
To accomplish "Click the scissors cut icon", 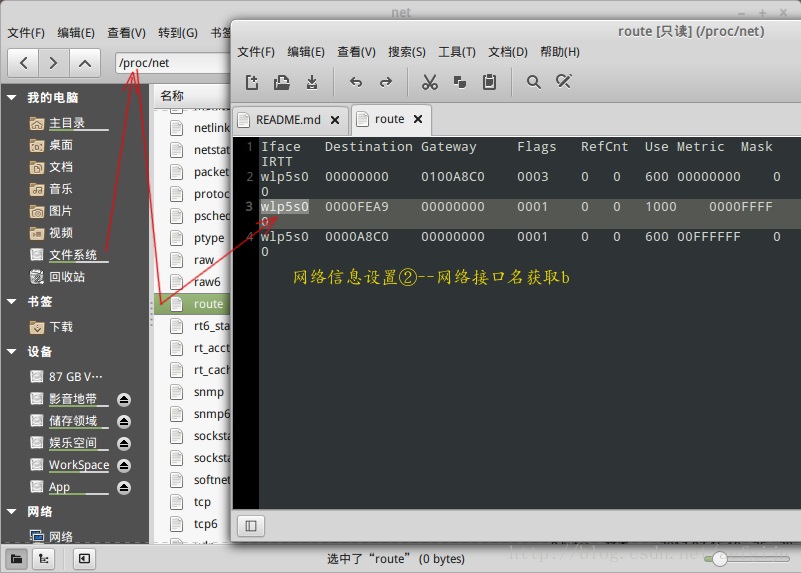I will click(430, 82).
